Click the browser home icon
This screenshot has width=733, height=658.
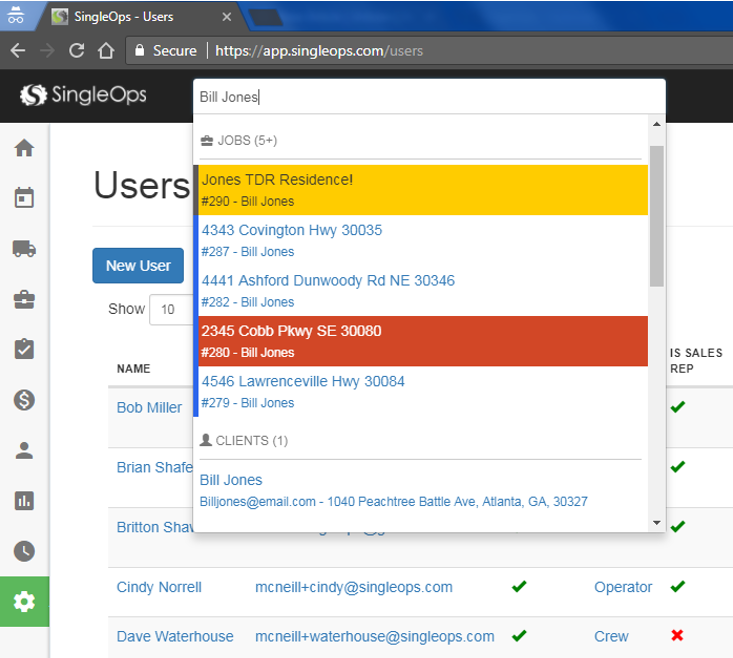coord(106,50)
